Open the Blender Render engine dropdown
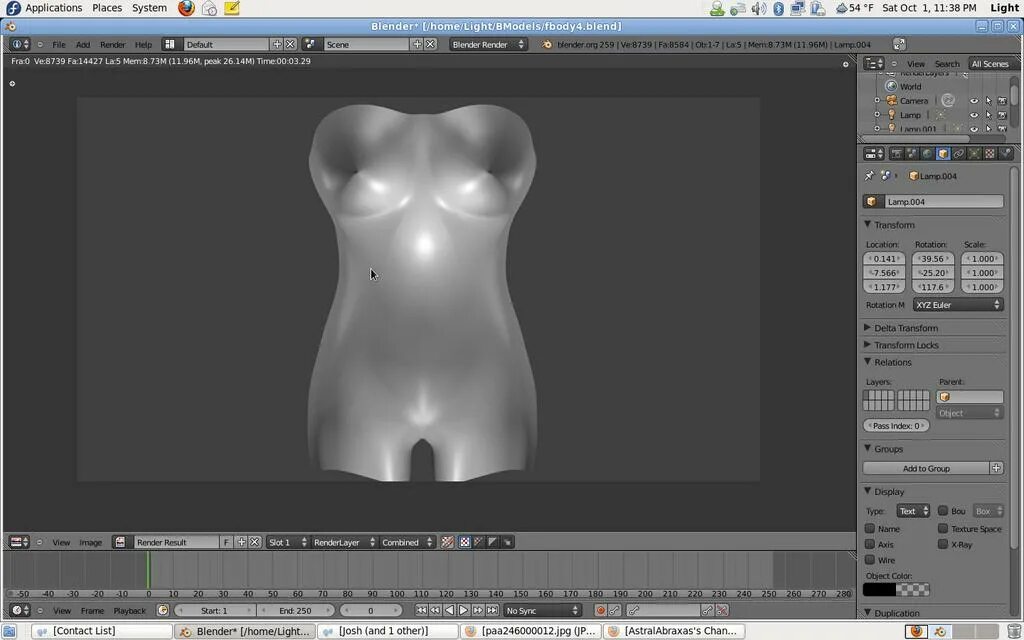The image size is (1024, 640). tap(488, 44)
